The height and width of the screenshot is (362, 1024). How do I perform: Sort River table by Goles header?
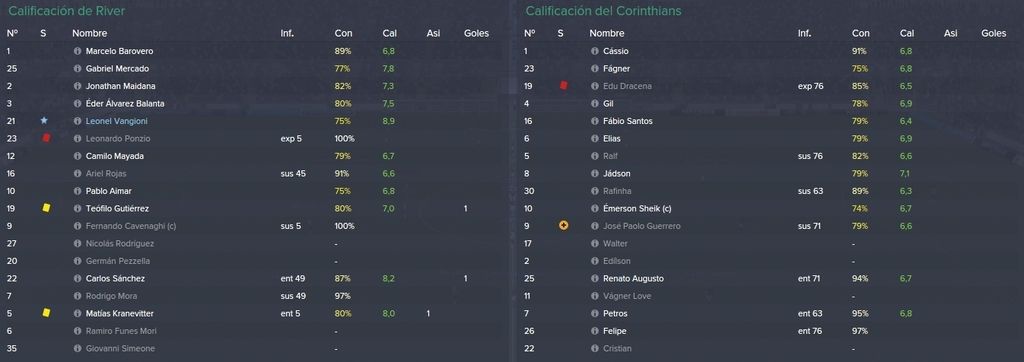[x=476, y=33]
